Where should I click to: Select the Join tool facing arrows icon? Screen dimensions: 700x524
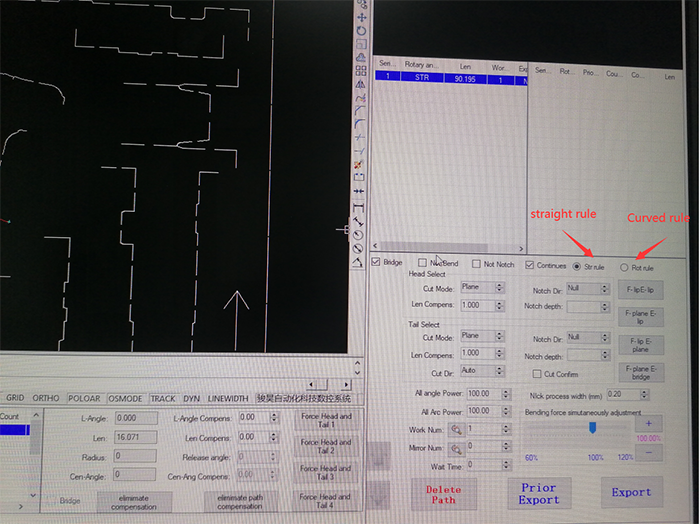[x=359, y=191]
